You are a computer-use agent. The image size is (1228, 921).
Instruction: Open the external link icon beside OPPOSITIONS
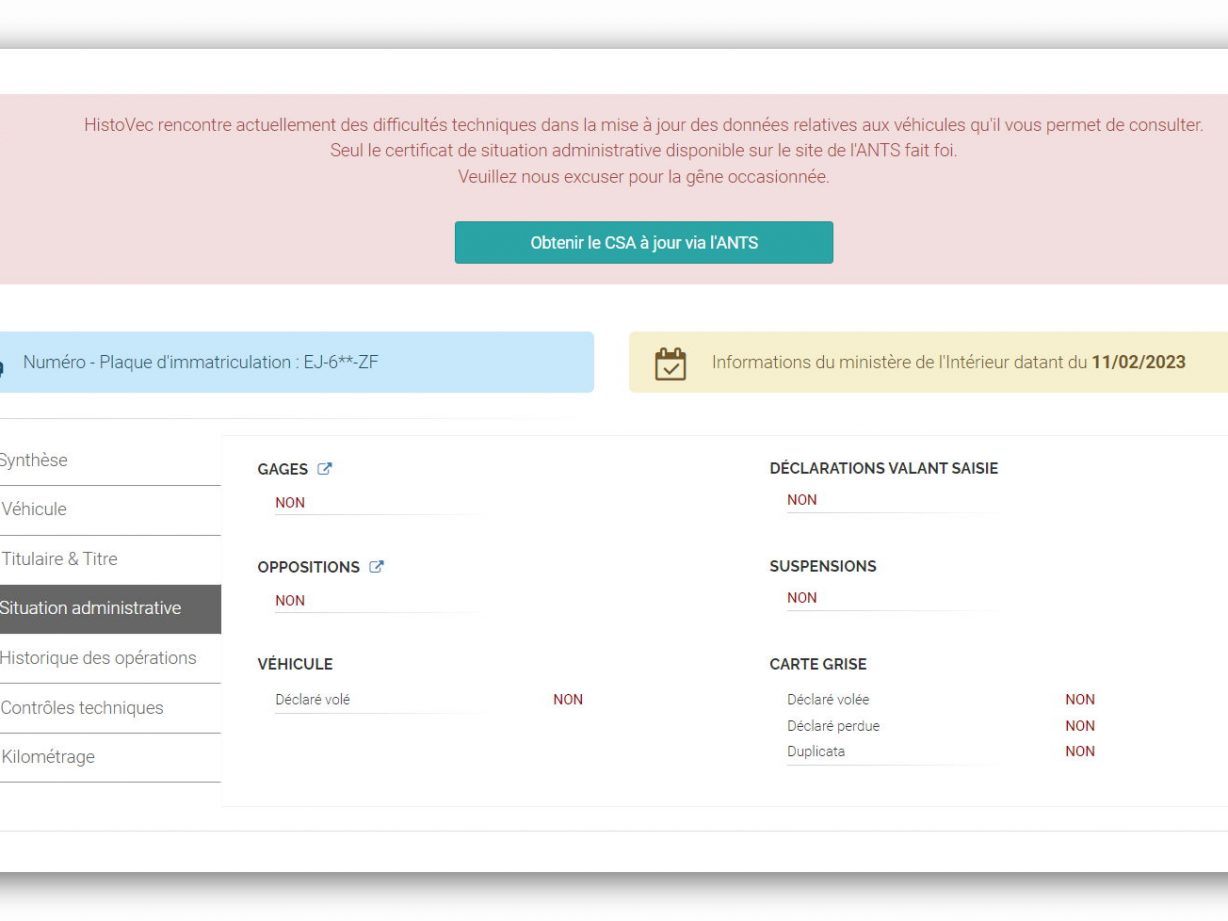(376, 567)
